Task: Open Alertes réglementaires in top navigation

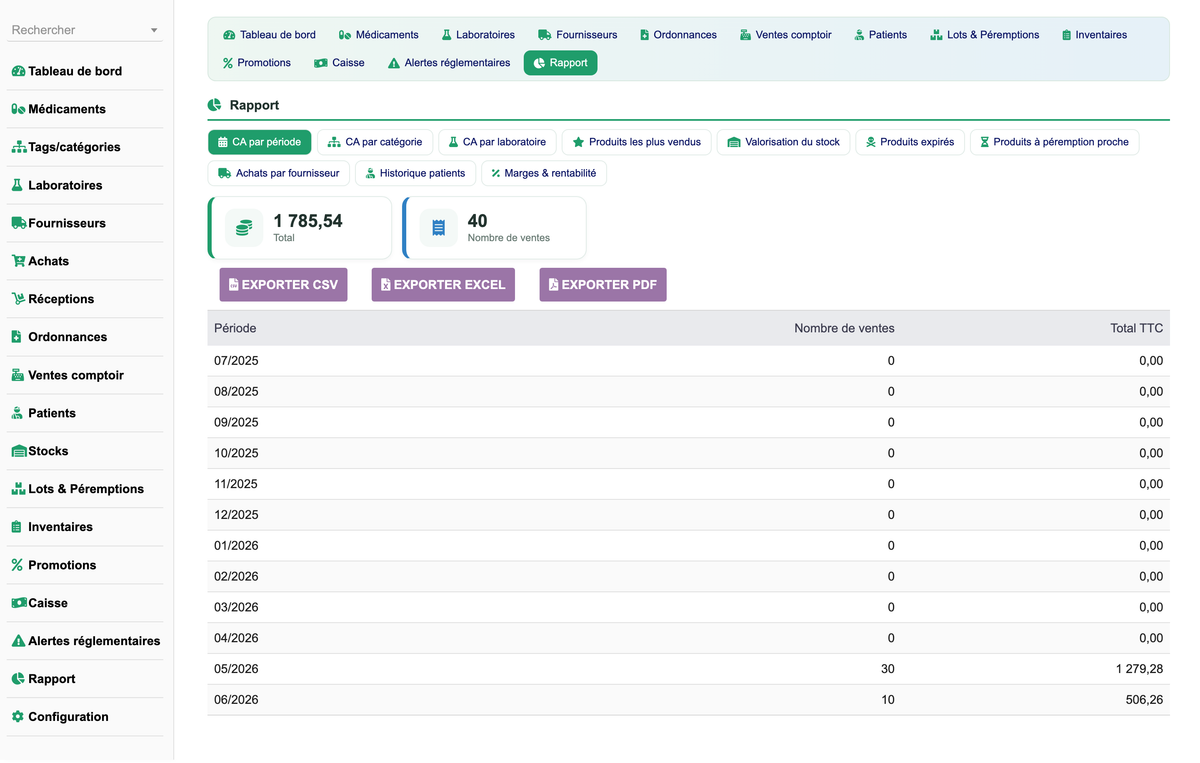Action: [449, 63]
